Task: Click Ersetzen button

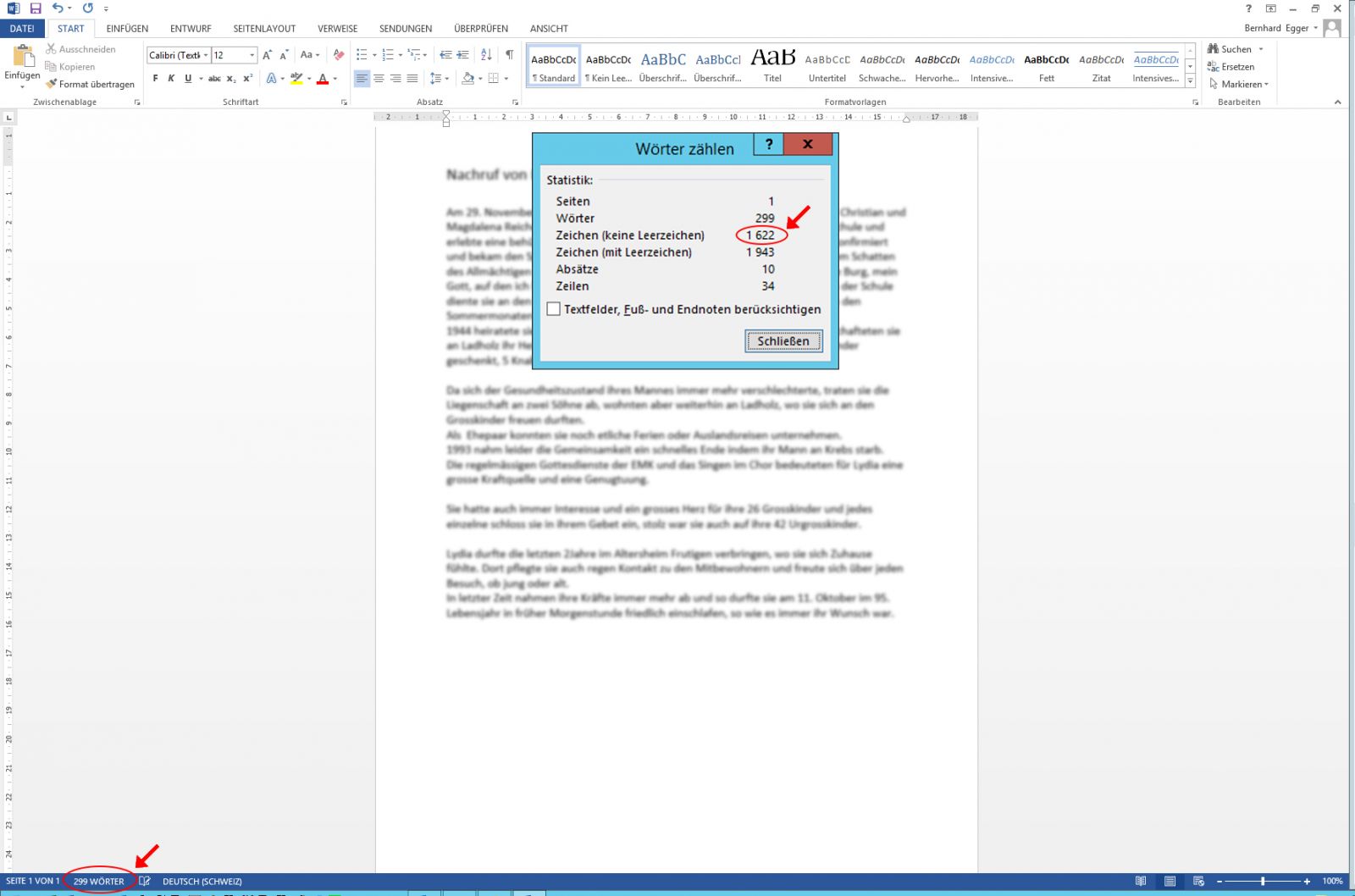Action: pyautogui.click(x=1231, y=67)
